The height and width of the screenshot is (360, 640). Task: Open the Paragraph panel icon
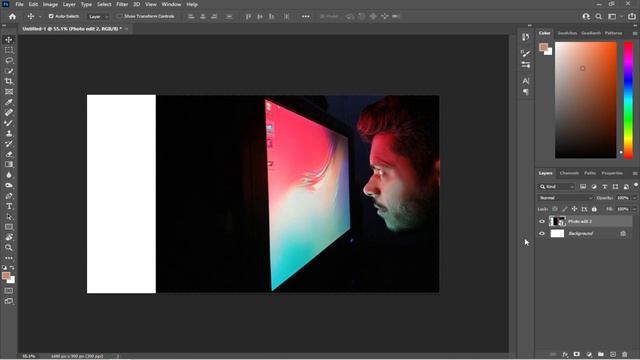(525, 92)
